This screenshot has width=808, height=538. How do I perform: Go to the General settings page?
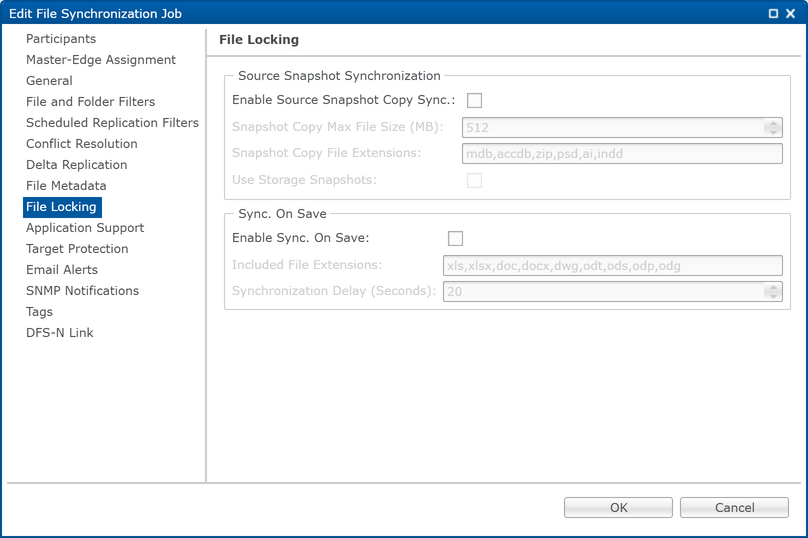click(49, 81)
